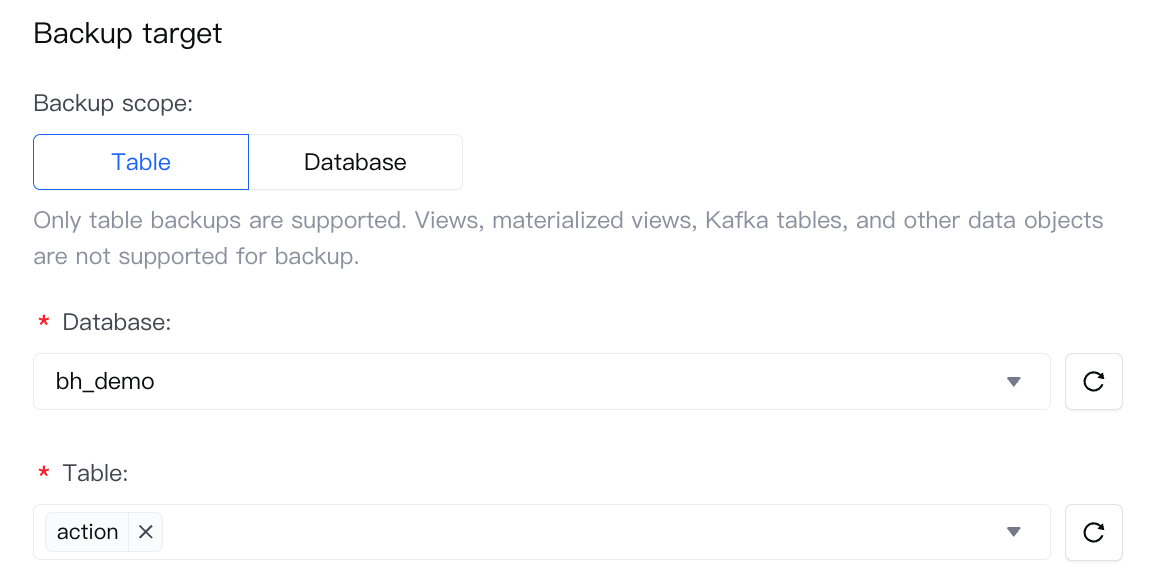
Task: Click the 'Table:' field label
Action: coord(95,473)
